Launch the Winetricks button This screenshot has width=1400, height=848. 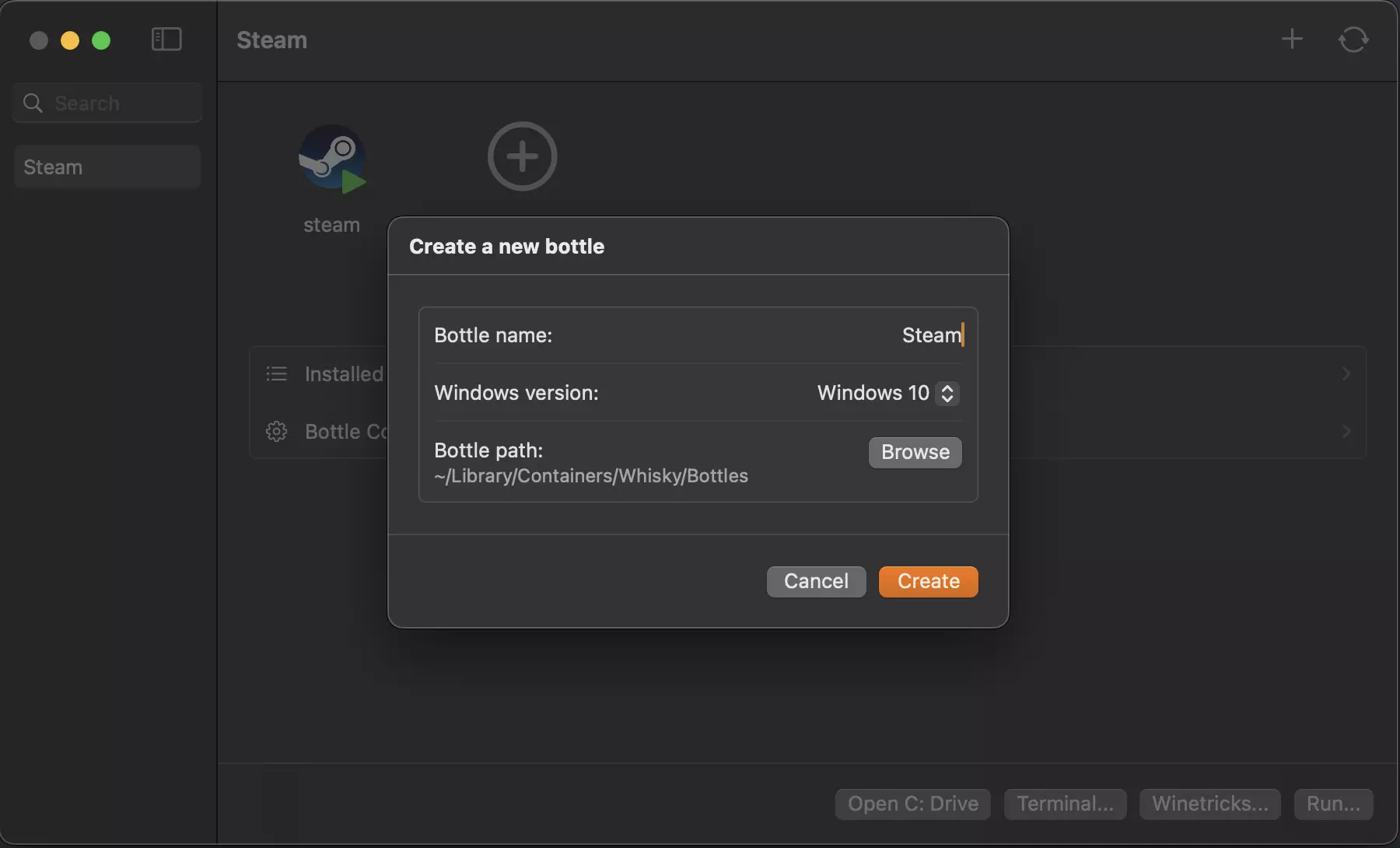click(x=1210, y=804)
